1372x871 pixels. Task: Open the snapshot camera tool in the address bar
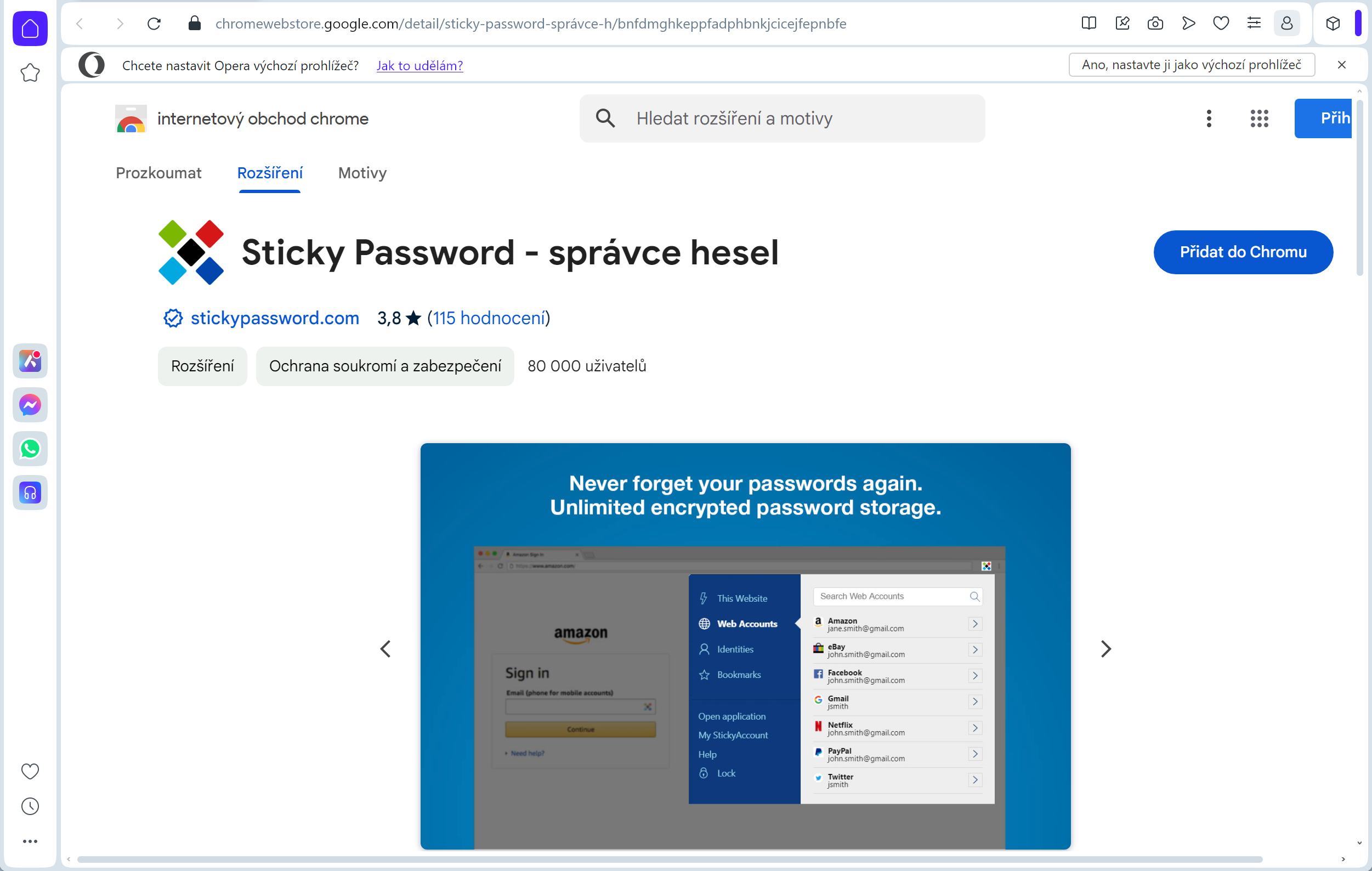[x=1155, y=24]
